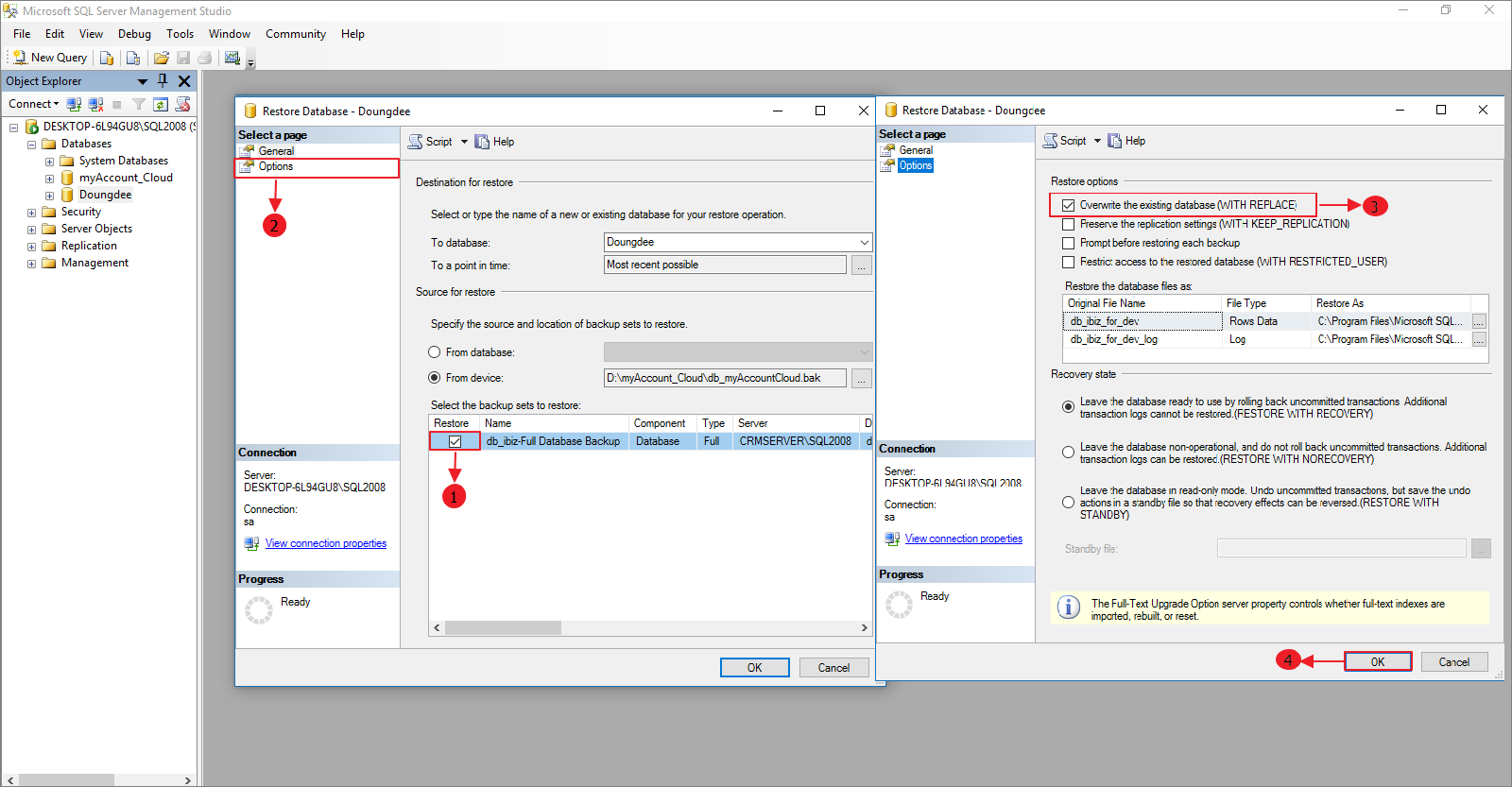The height and width of the screenshot is (787, 1512).
Task: Click the Object Explorer Stop square icon
Action: click(x=117, y=104)
